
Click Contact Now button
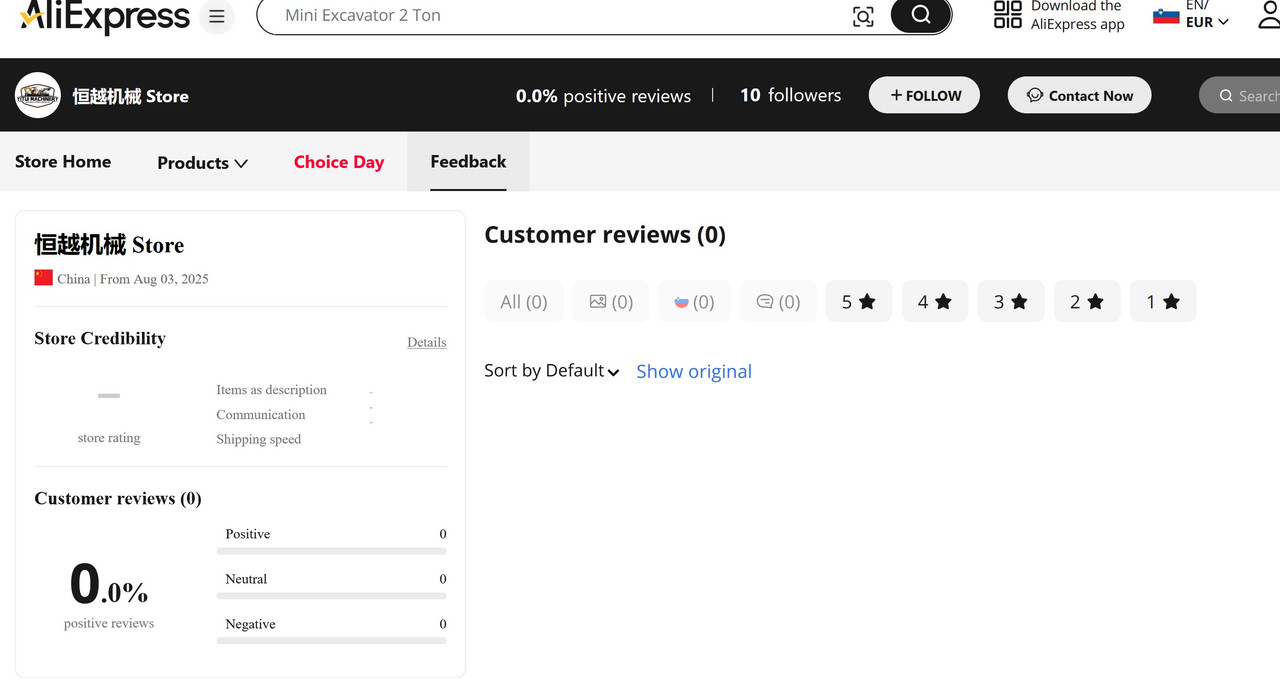(x=1079, y=95)
